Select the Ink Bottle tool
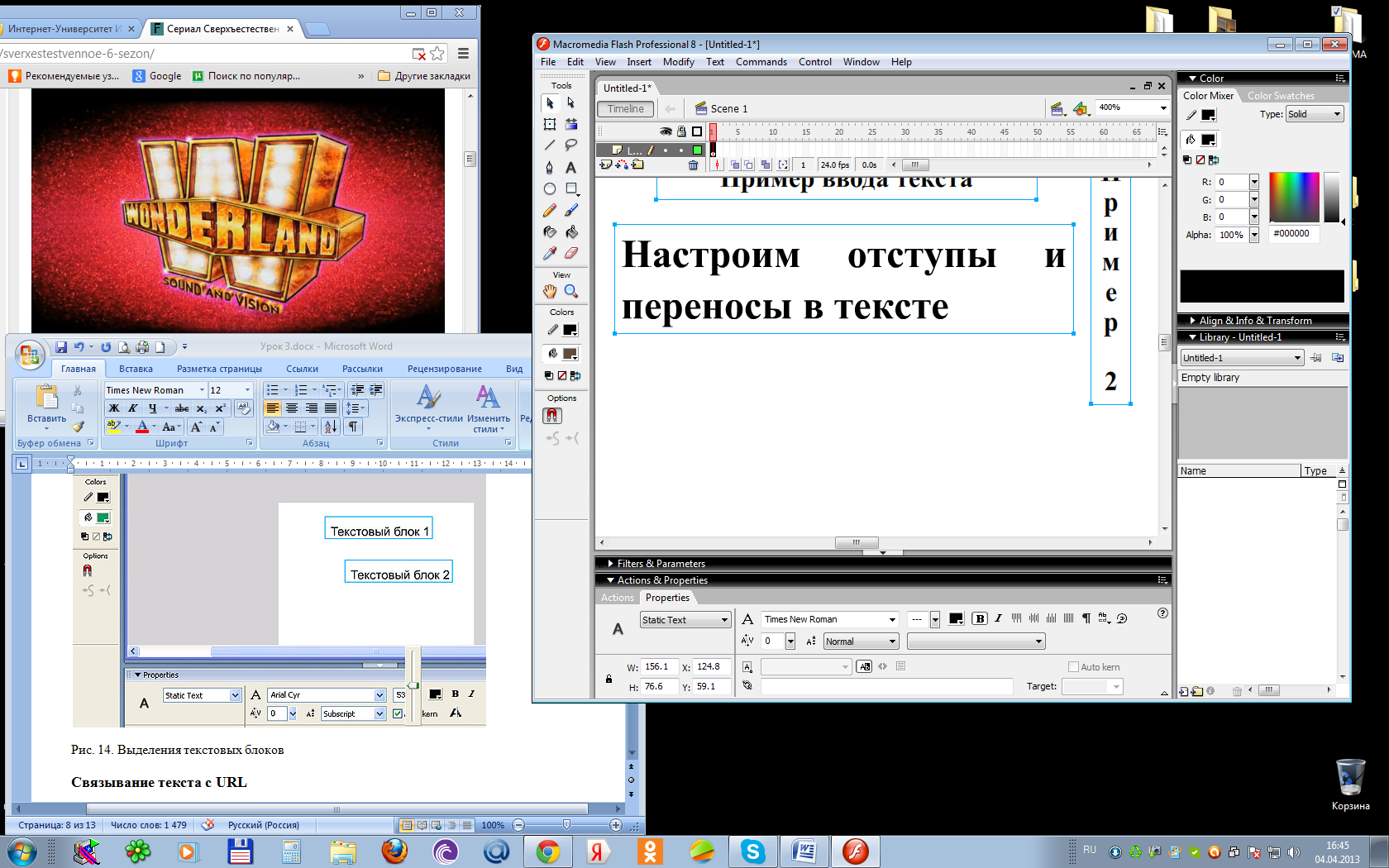The height and width of the screenshot is (868, 1389). 550,231
